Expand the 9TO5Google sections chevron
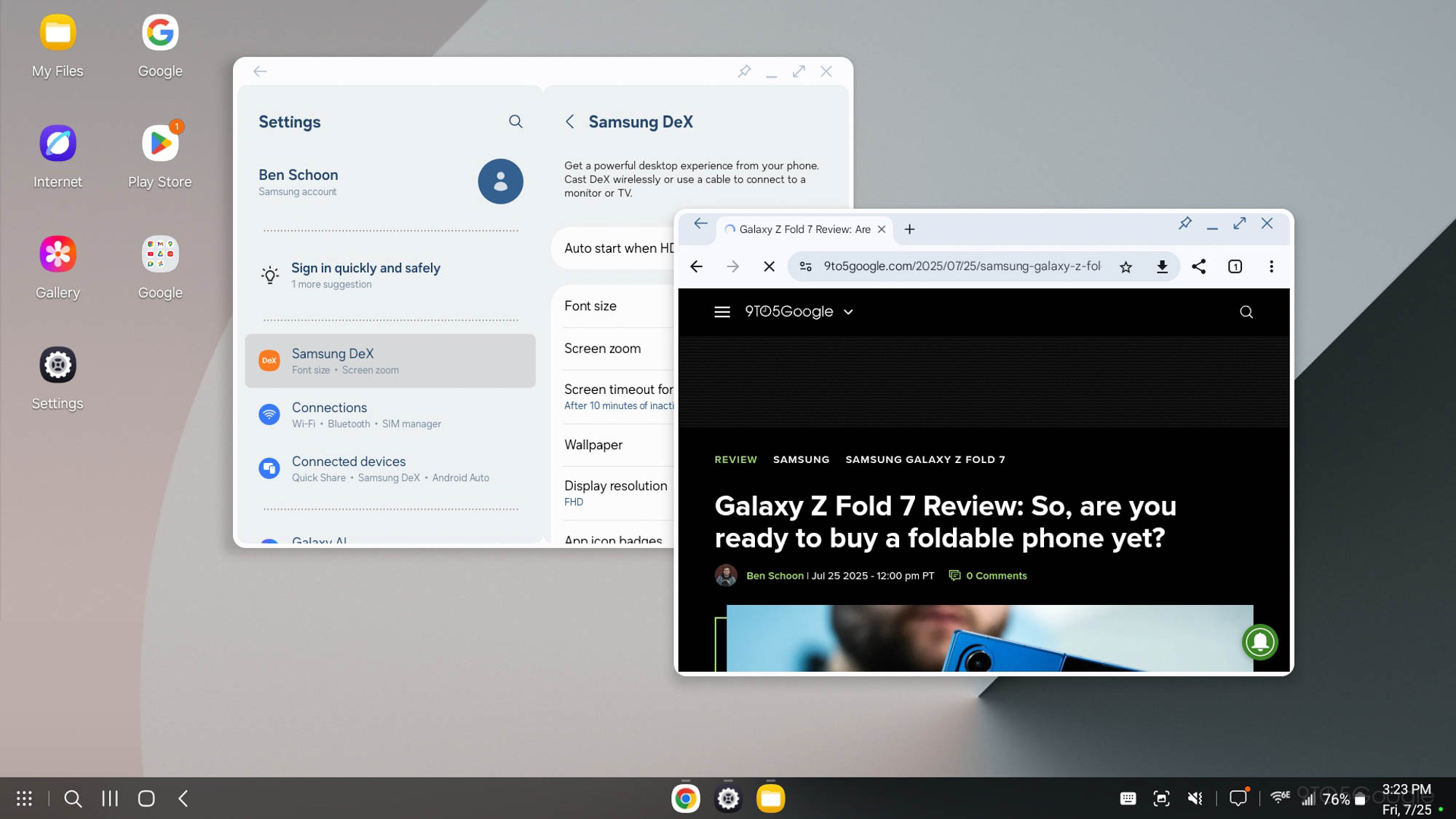This screenshot has height=819, width=1456. coord(848,312)
